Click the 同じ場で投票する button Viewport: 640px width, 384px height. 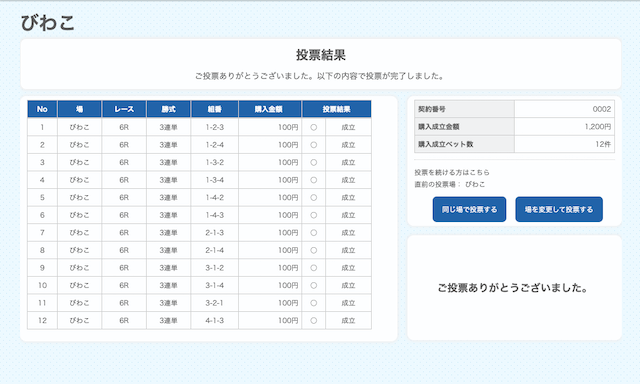pos(469,209)
